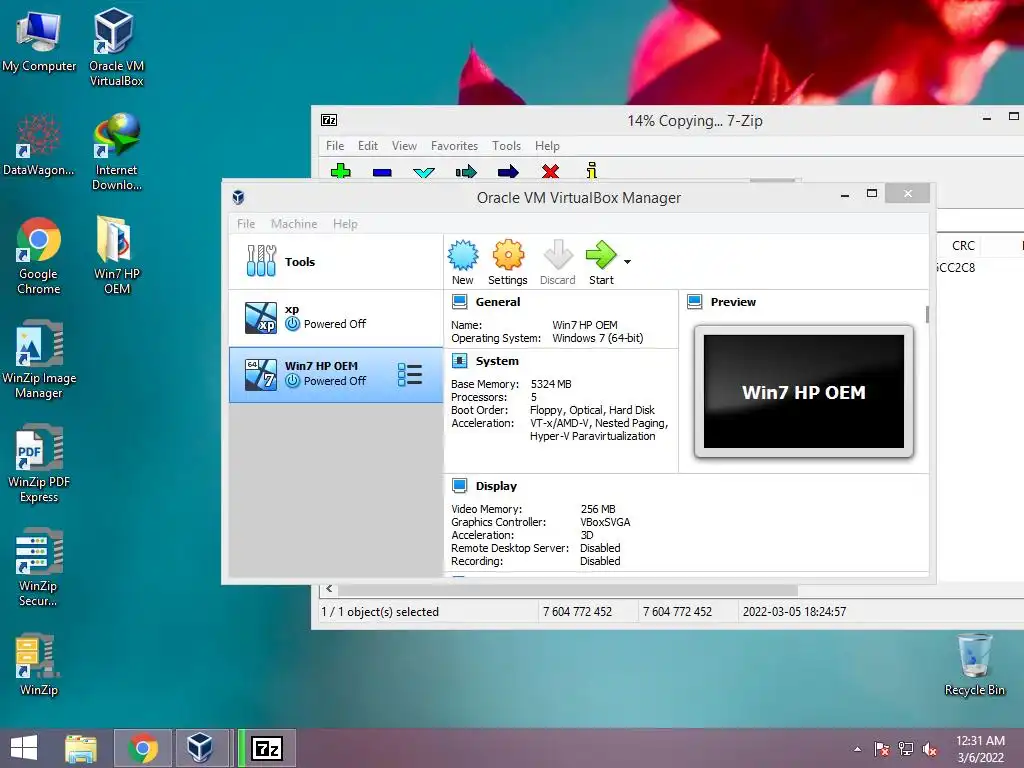Open Oracle VM VirtualBox desktop shortcut

116,47
